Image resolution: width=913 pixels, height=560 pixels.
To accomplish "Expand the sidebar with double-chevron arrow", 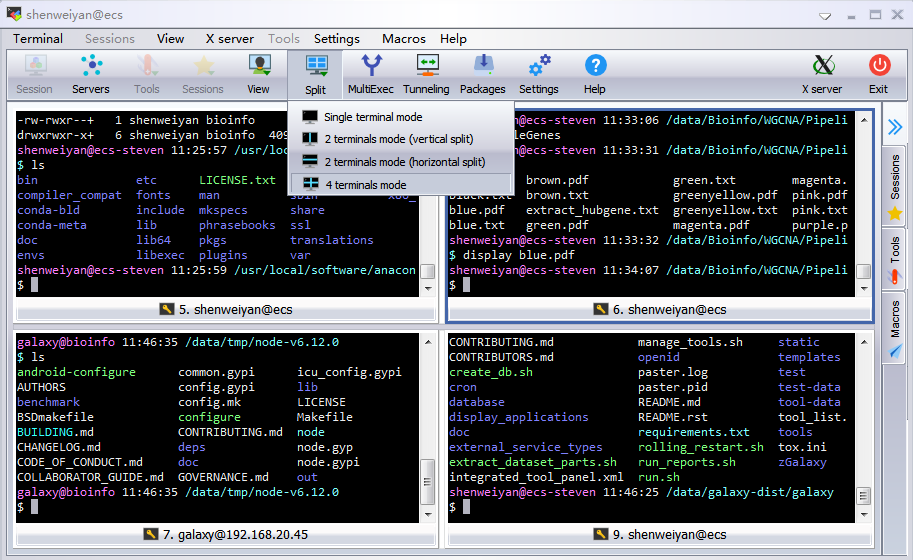I will (x=895, y=127).
